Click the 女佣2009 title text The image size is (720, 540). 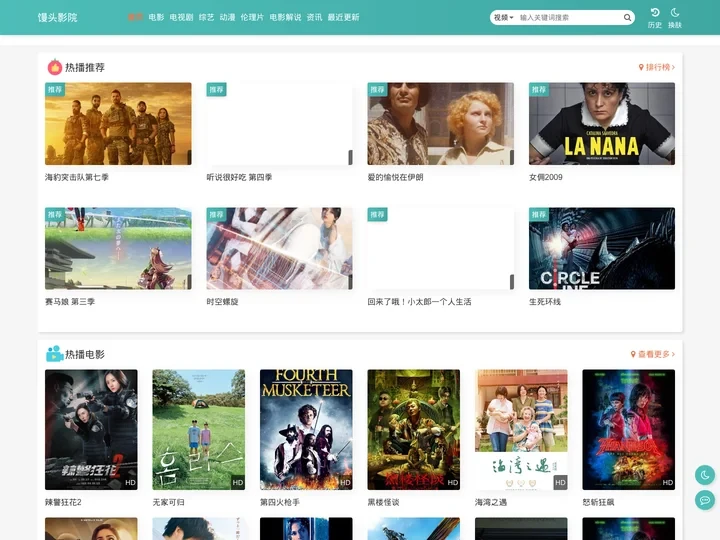pos(546,177)
